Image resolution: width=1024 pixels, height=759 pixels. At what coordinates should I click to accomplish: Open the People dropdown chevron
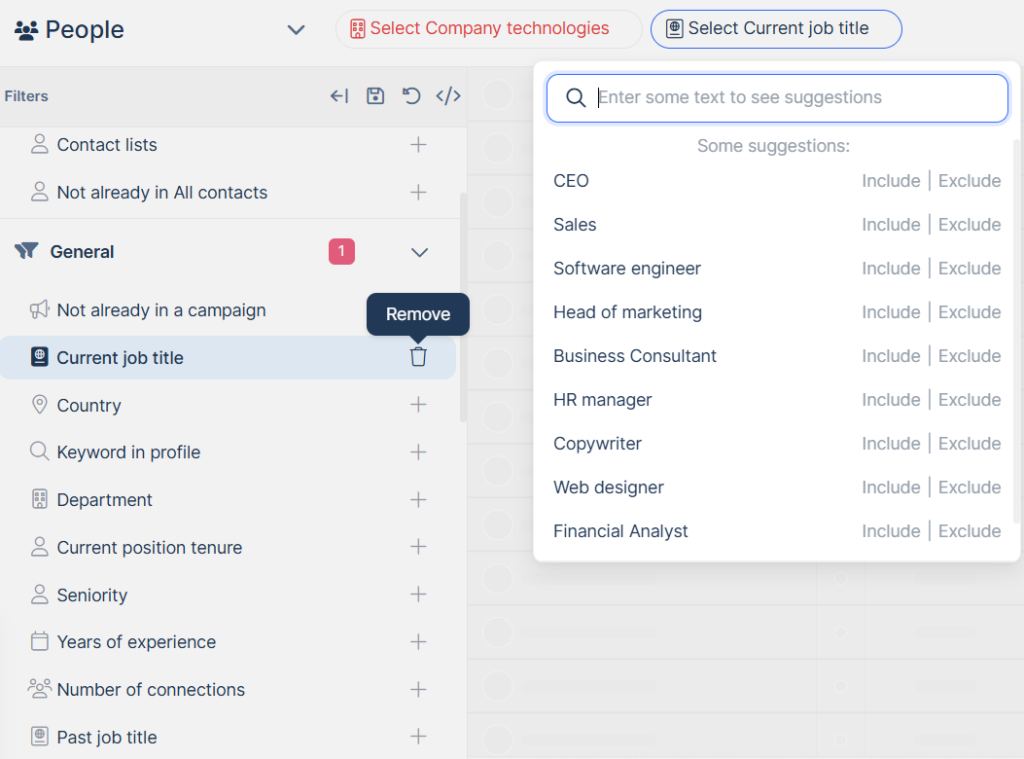296,30
